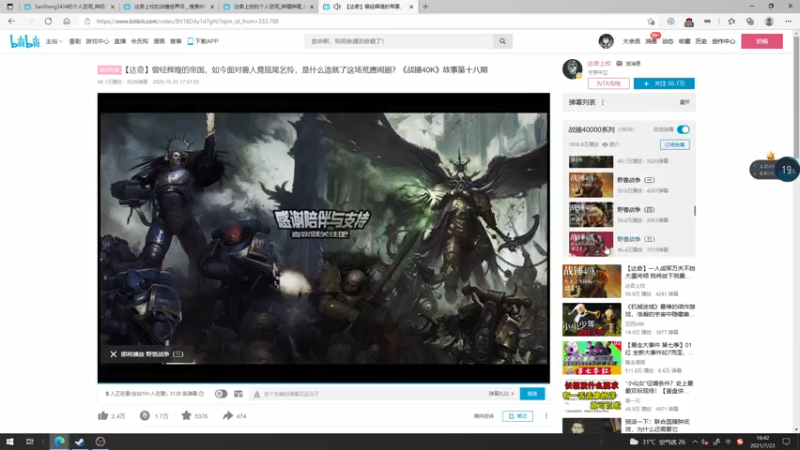
Task: Open 野兽战争 (四) video thumbnail
Action: pos(591,214)
